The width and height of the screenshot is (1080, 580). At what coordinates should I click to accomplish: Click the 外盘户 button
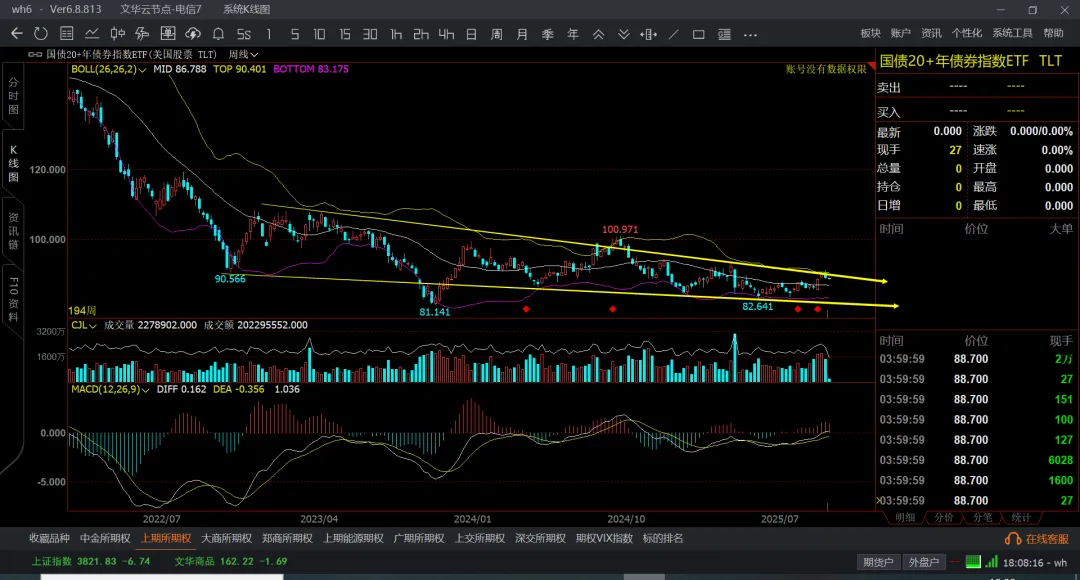coord(924,563)
